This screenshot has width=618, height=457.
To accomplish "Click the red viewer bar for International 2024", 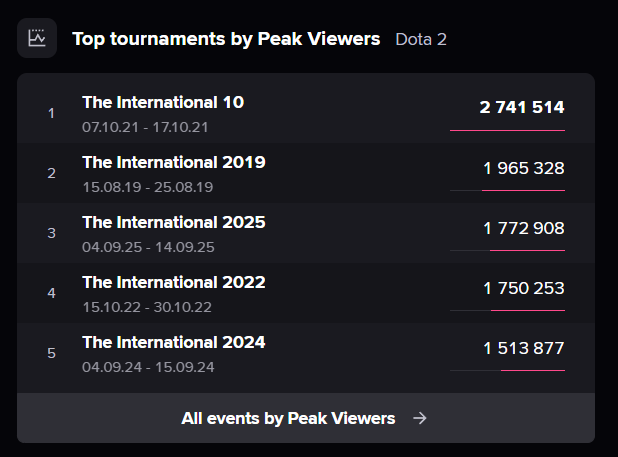I will click(x=533, y=370).
